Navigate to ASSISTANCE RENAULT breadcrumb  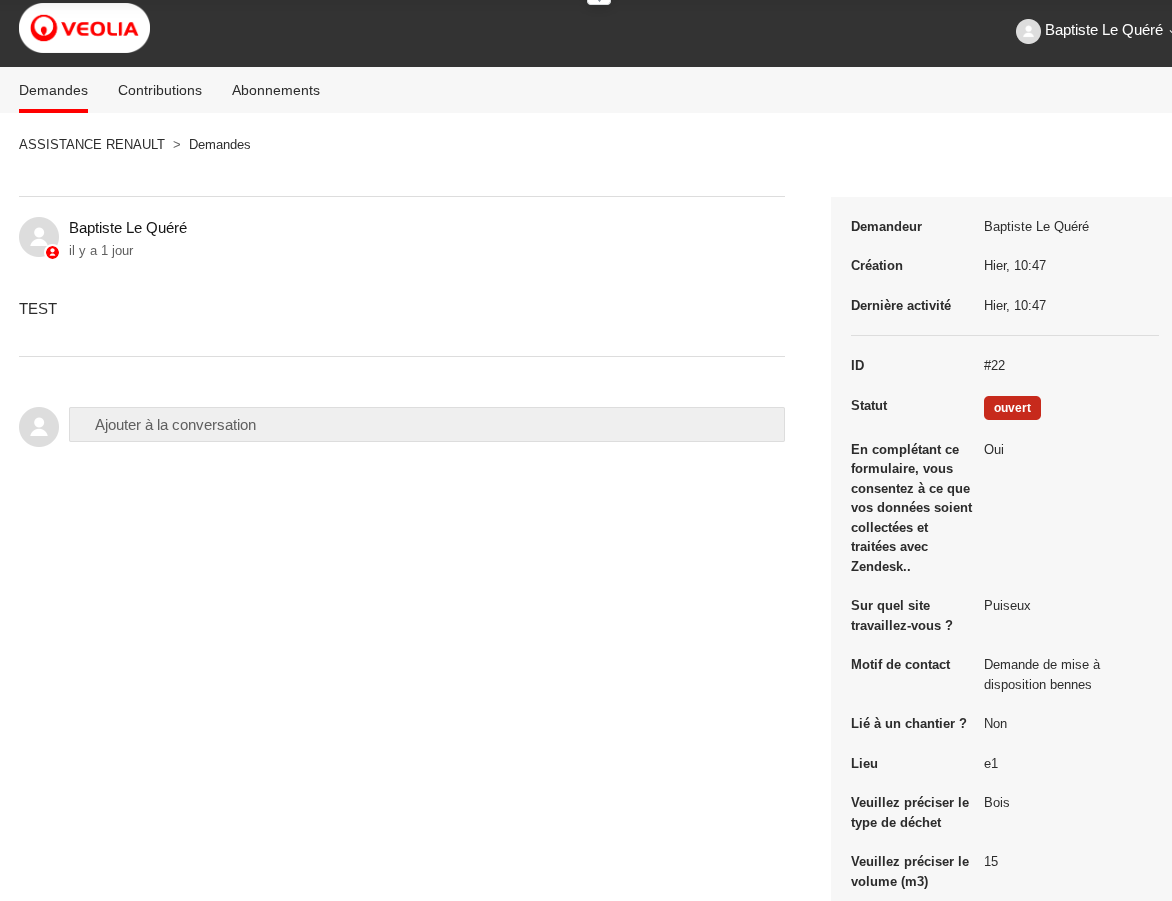(92, 144)
